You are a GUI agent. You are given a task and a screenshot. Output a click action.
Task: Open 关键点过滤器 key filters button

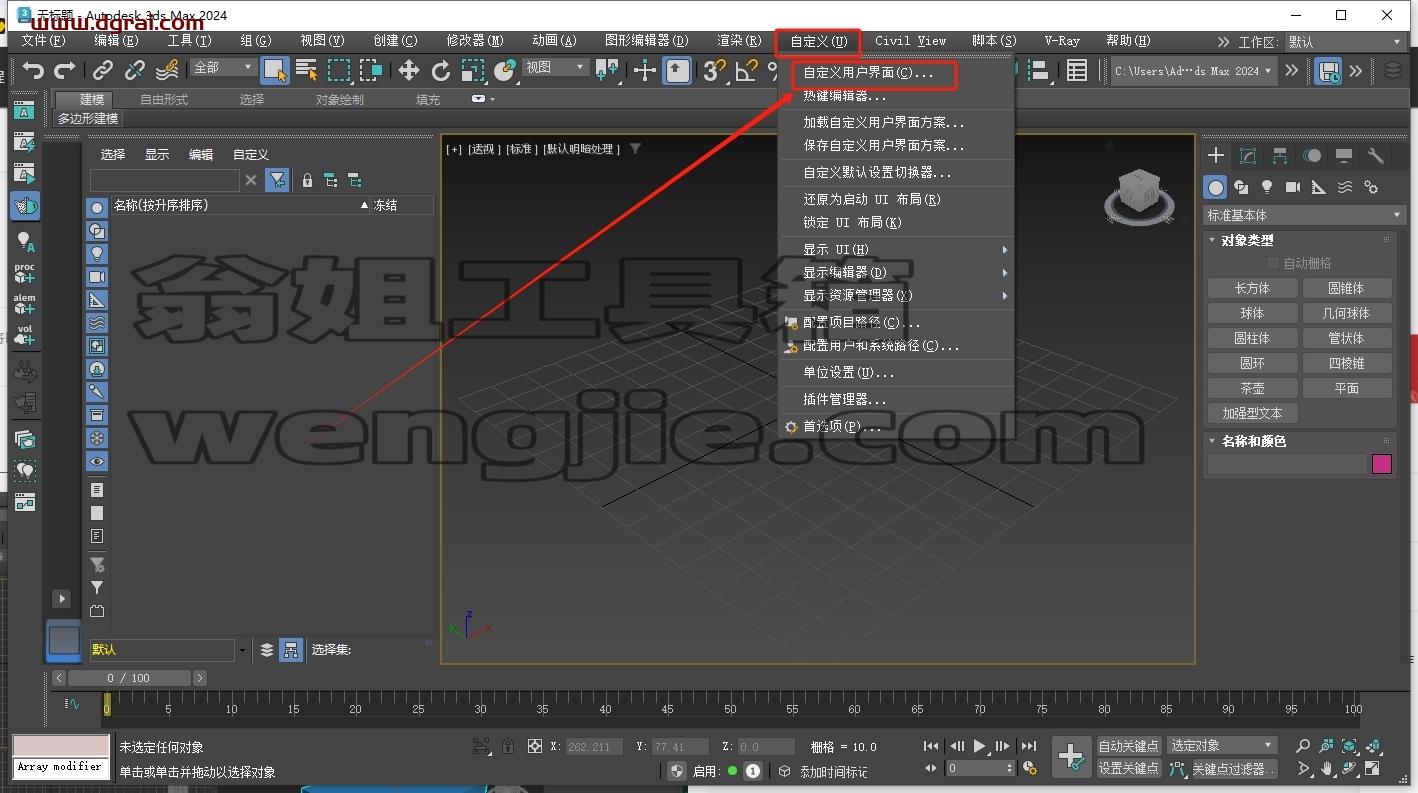1234,769
